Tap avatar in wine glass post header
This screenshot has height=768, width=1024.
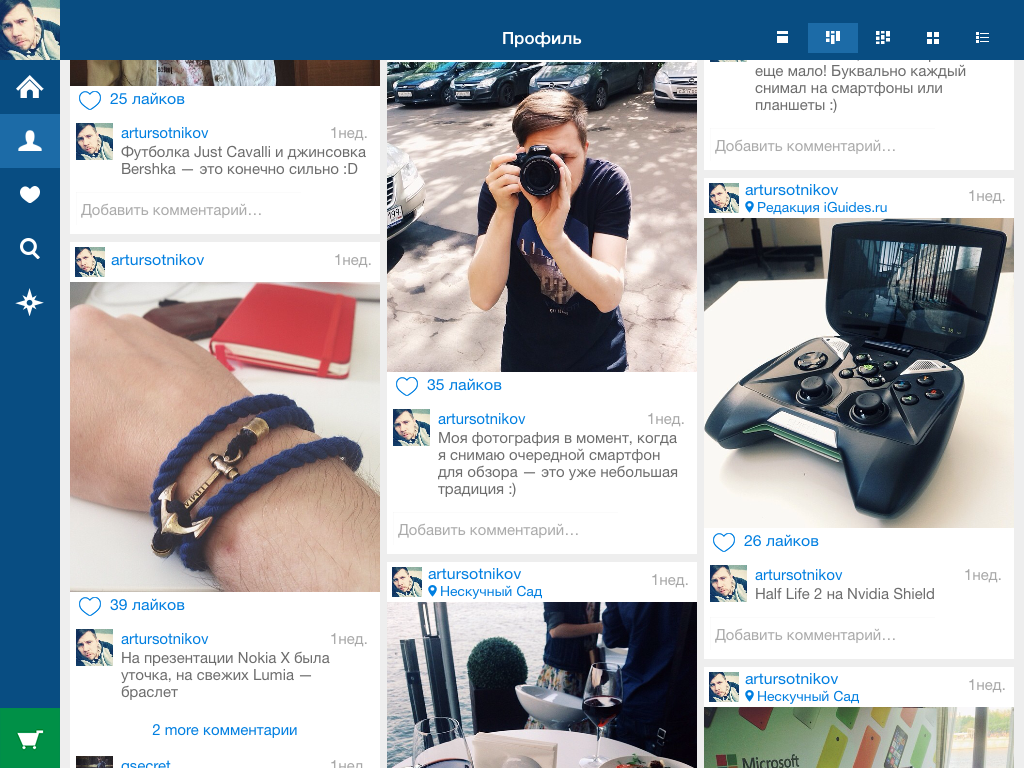click(407, 582)
